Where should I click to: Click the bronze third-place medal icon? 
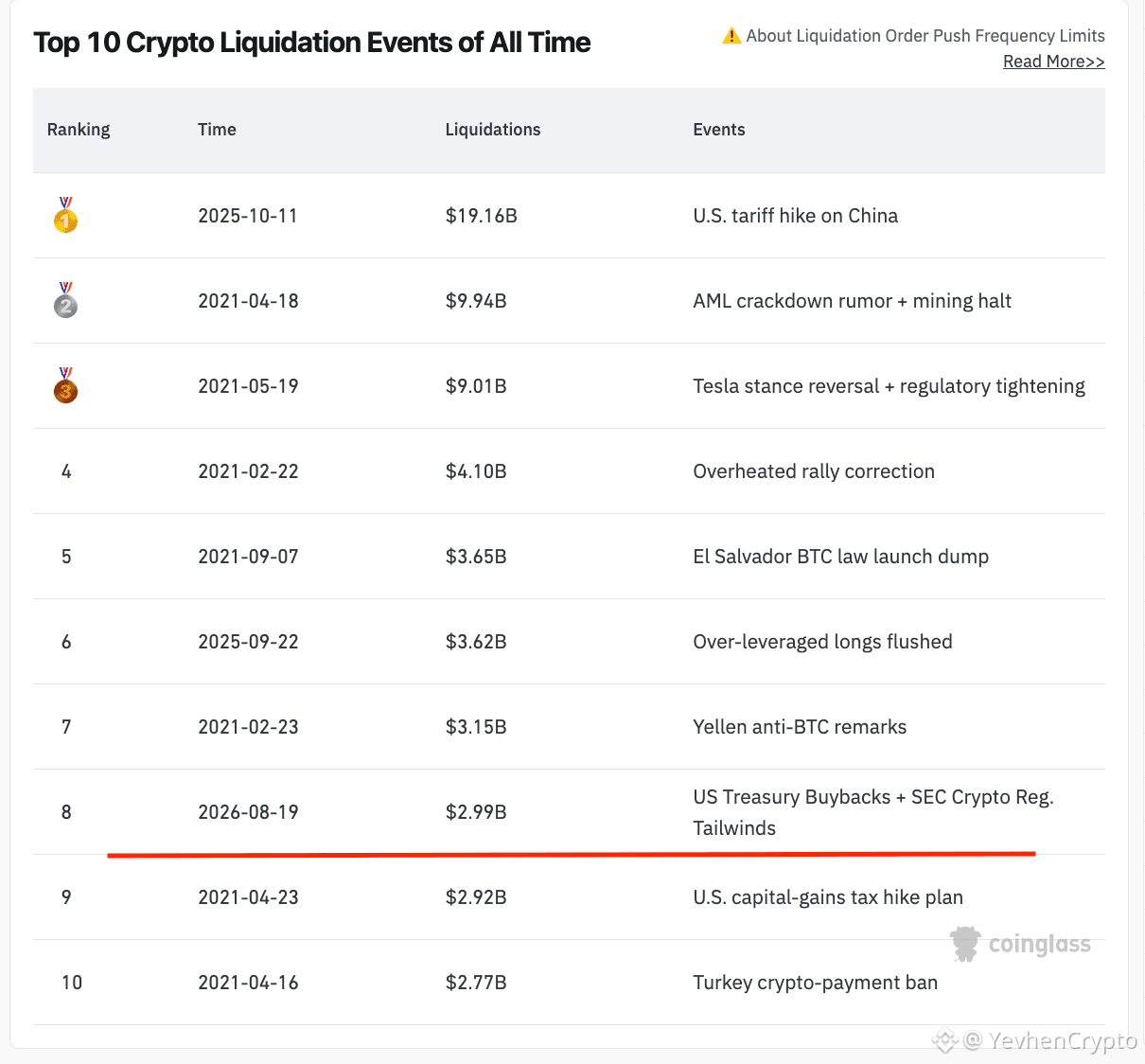(65, 385)
